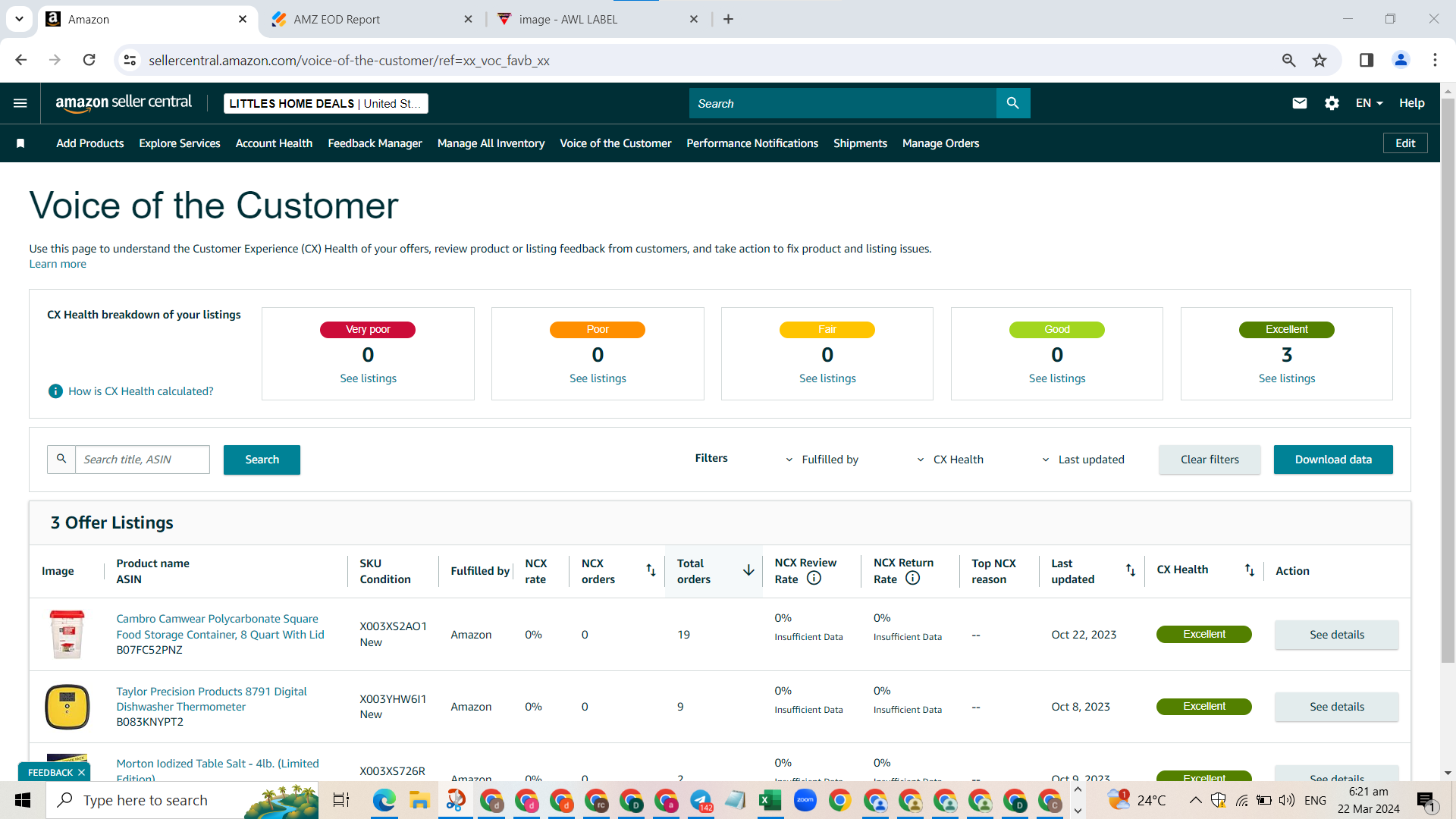The height and width of the screenshot is (819, 1456).
Task: Click the top search magnifier button
Action: pos(1013,103)
